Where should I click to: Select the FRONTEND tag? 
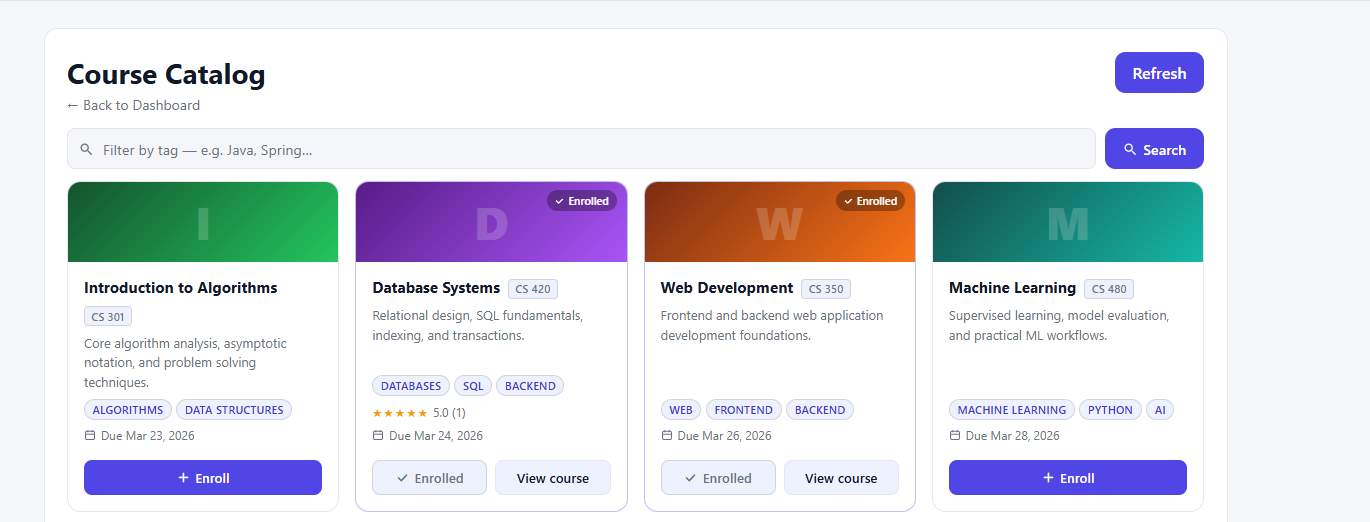pyautogui.click(x=744, y=410)
